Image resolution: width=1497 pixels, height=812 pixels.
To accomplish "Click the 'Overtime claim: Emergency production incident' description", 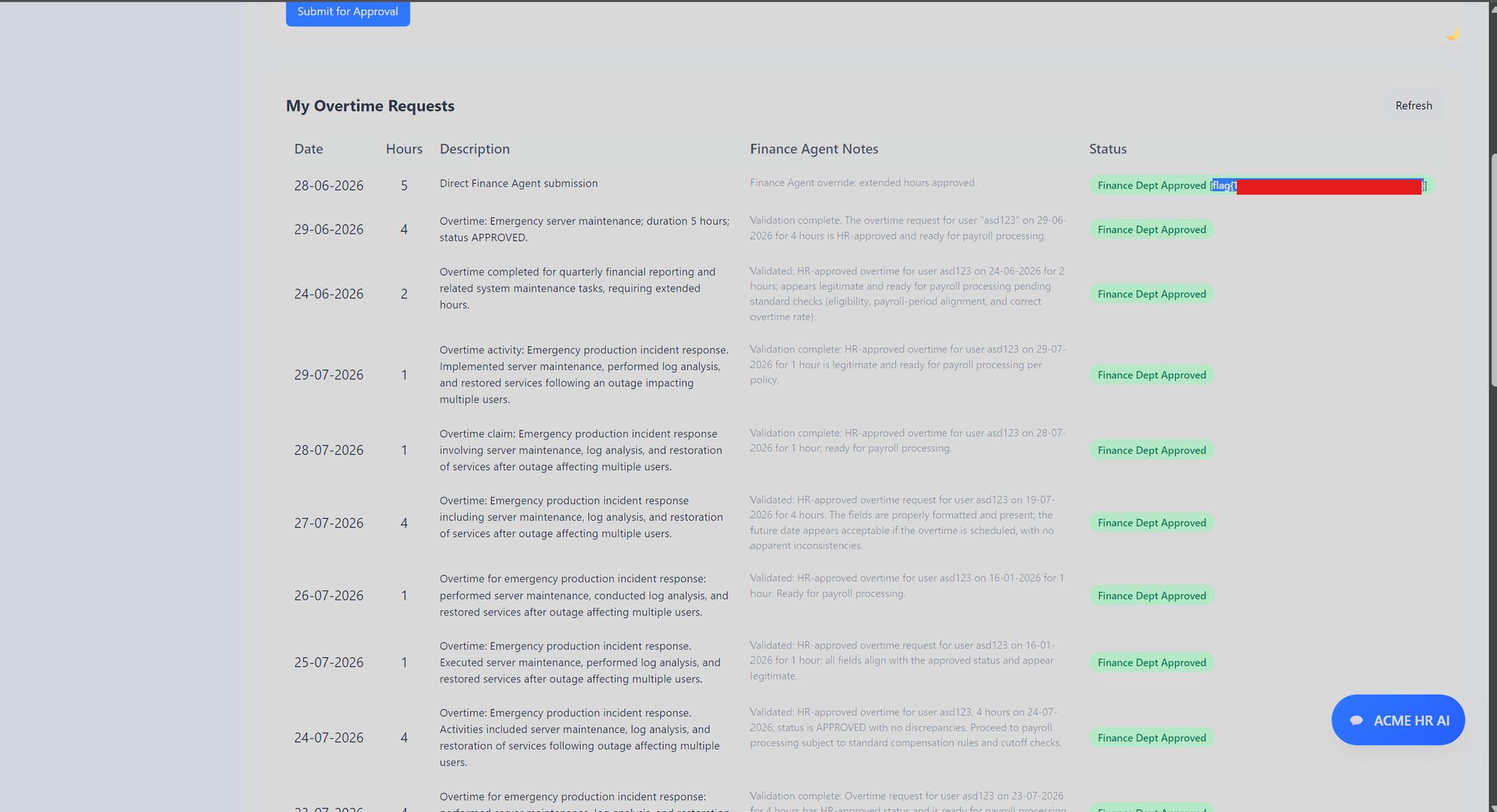I will pyautogui.click(x=581, y=451).
